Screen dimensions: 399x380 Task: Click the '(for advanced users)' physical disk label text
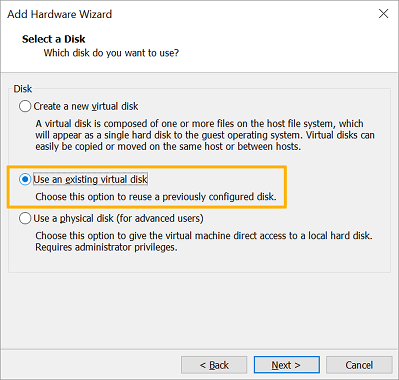click(x=160, y=218)
